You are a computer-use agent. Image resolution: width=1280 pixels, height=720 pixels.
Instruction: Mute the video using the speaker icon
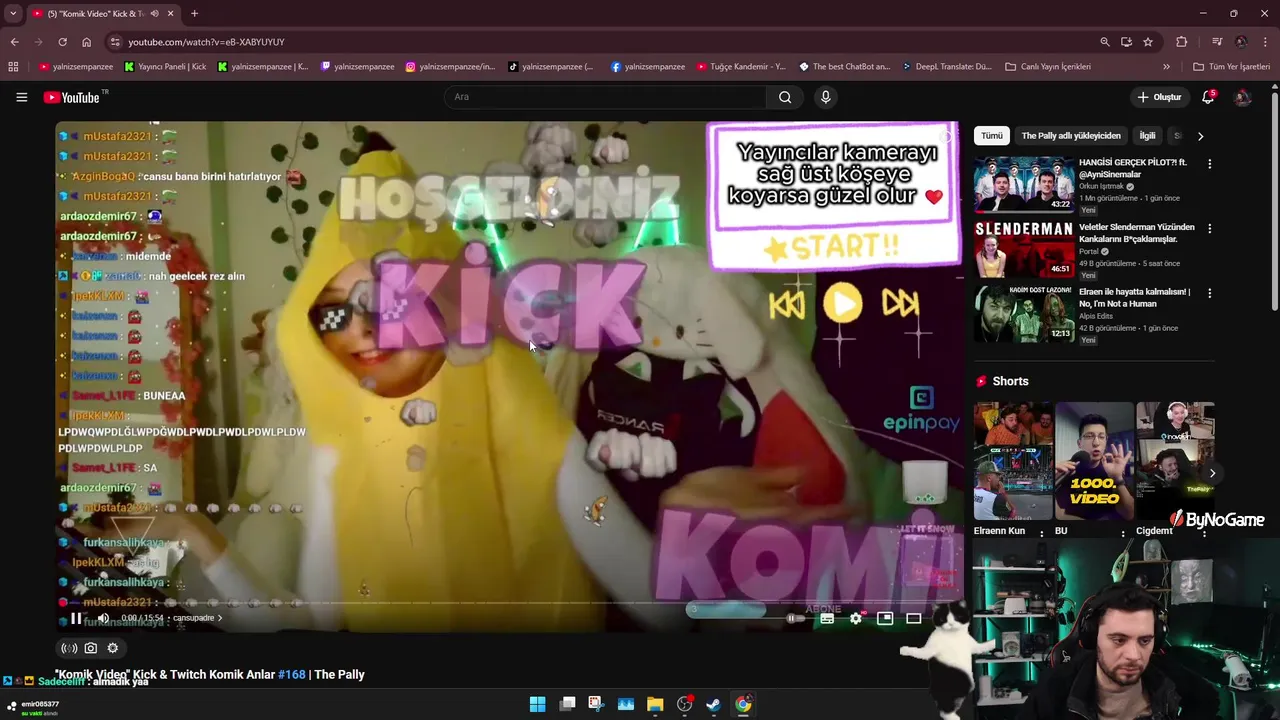point(103,618)
